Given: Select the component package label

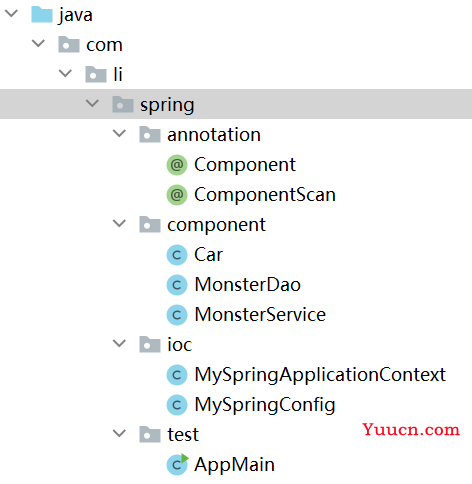Looking at the screenshot, I should click(216, 225).
